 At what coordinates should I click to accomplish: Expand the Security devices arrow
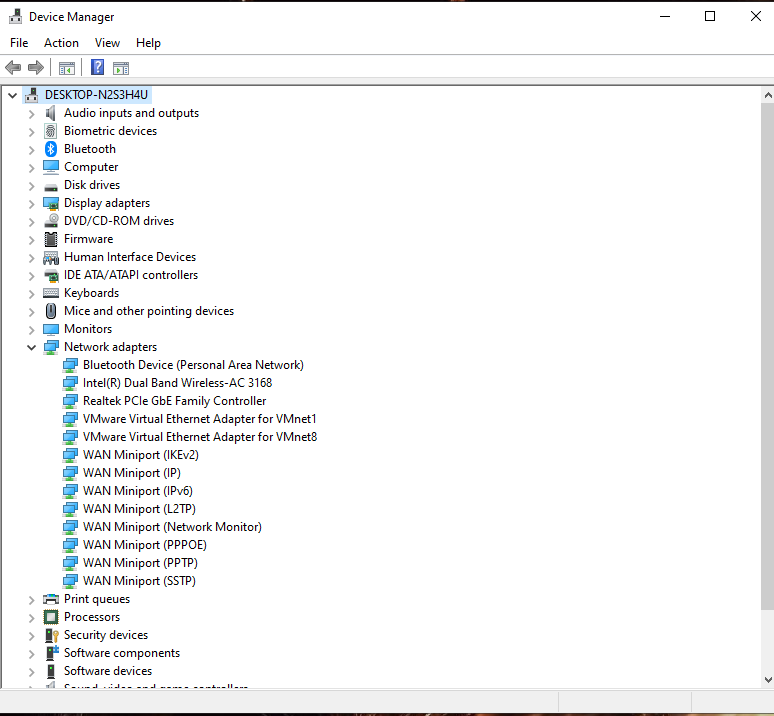click(x=32, y=636)
